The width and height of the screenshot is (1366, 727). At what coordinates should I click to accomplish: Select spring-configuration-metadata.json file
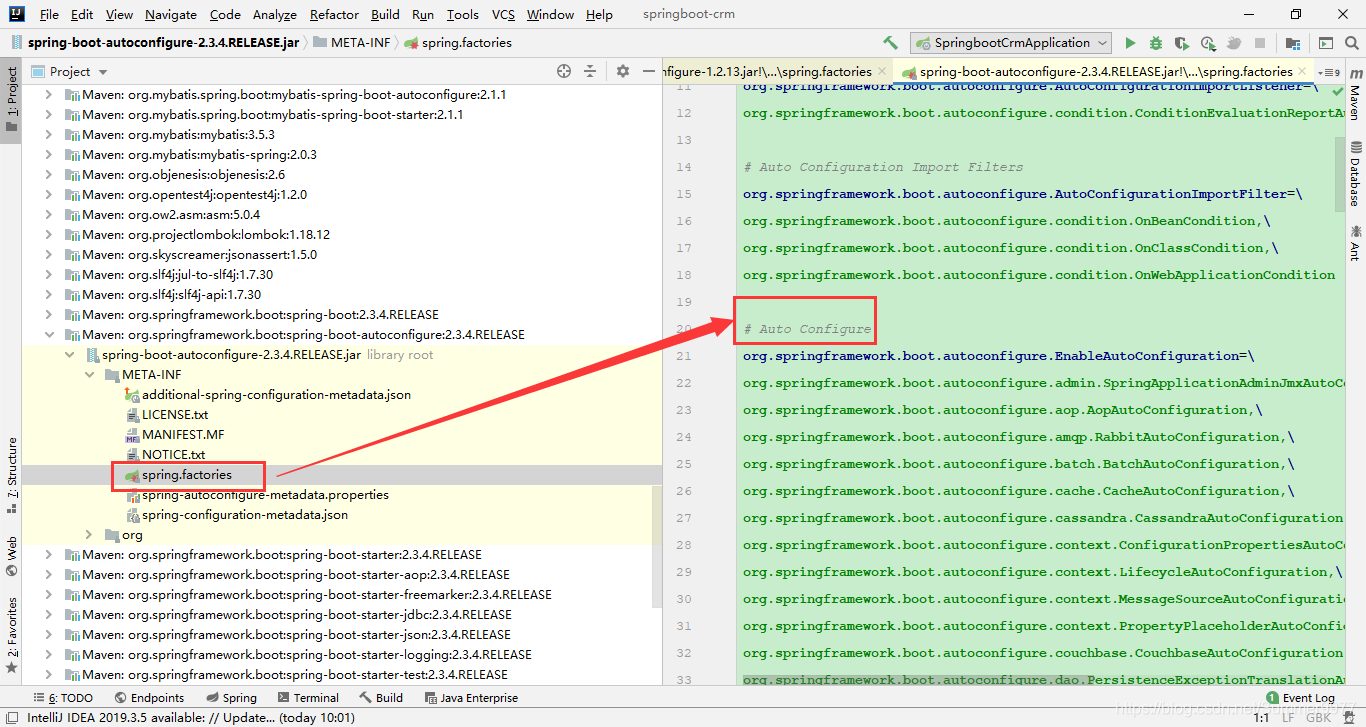click(x=245, y=515)
